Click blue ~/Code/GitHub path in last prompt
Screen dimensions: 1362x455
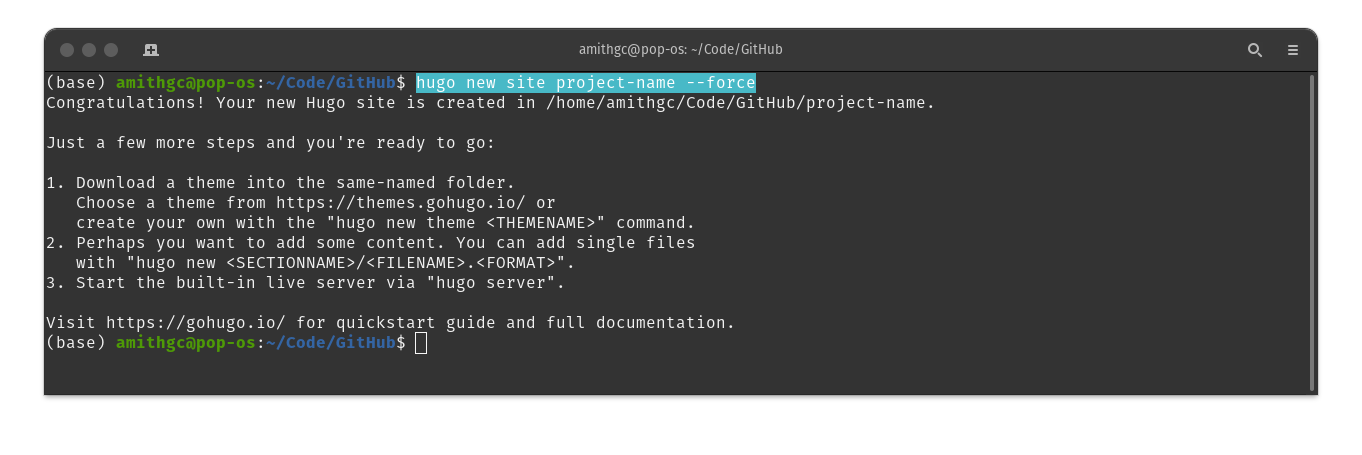click(331, 343)
